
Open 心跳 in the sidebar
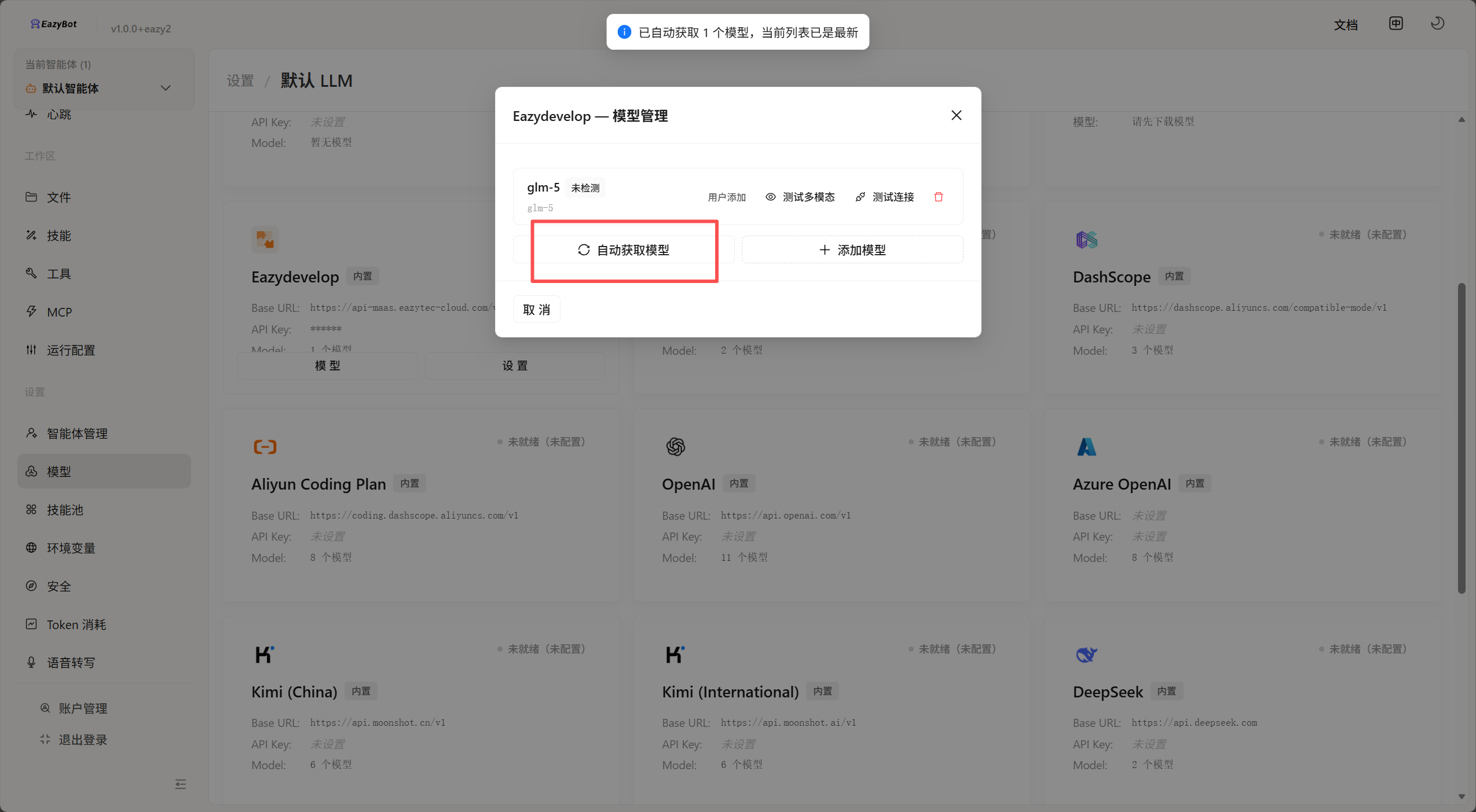(59, 114)
